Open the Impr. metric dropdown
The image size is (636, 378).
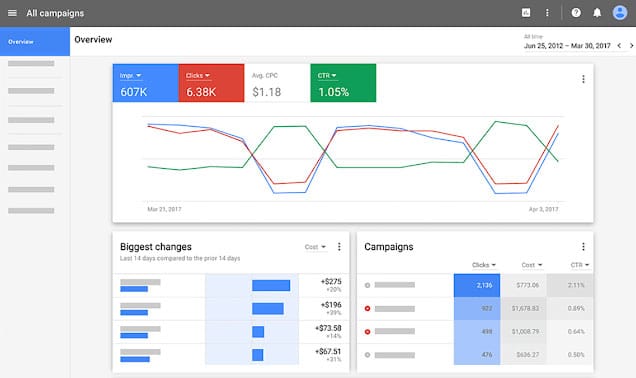coord(130,76)
